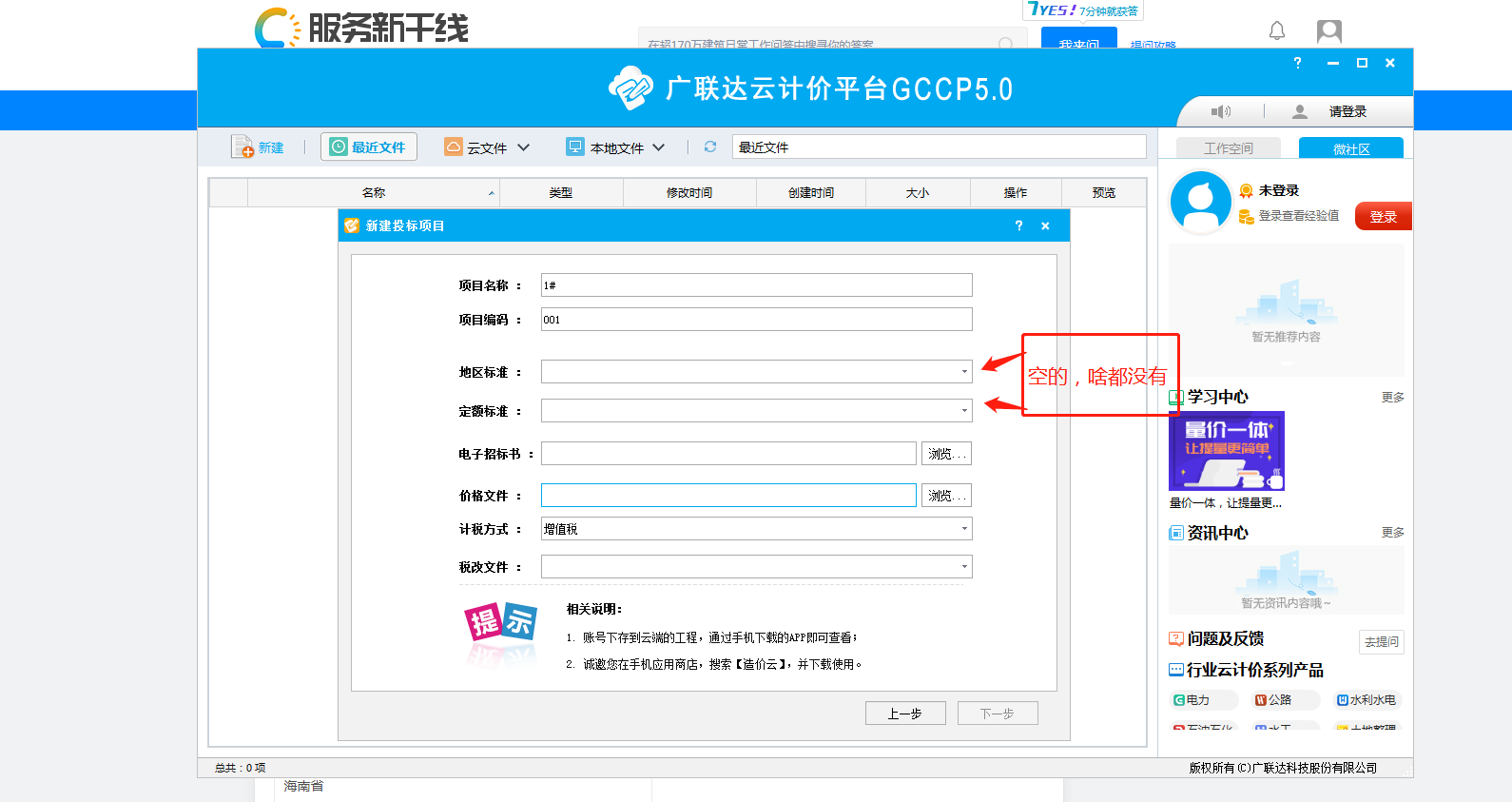Click the 服务新干线 logo
Viewport: 1512px width, 802px height.
[361, 29]
